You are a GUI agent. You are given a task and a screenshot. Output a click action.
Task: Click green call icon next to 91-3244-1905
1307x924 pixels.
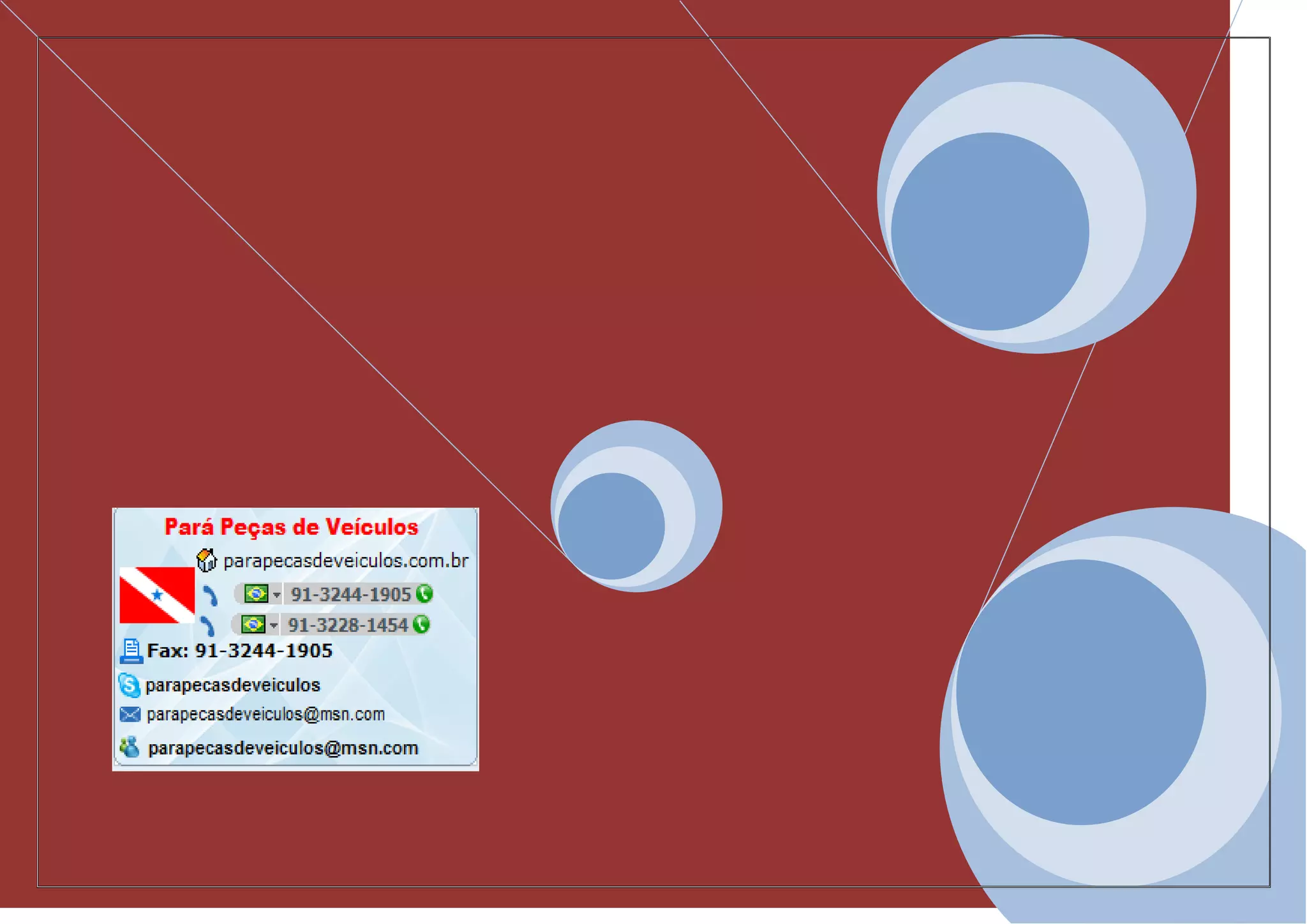424,593
